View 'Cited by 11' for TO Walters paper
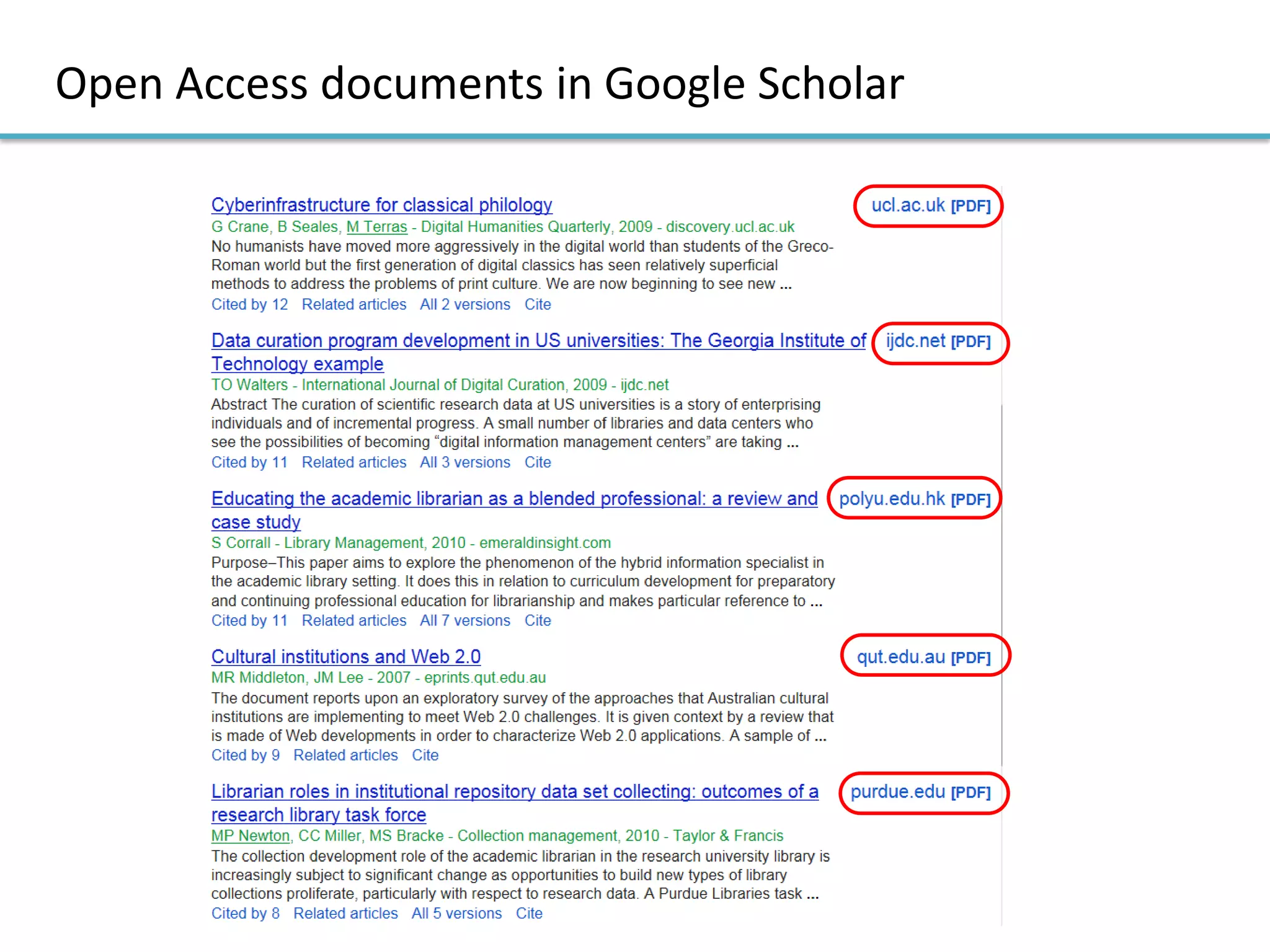The width and height of the screenshot is (1270, 952). [249, 462]
